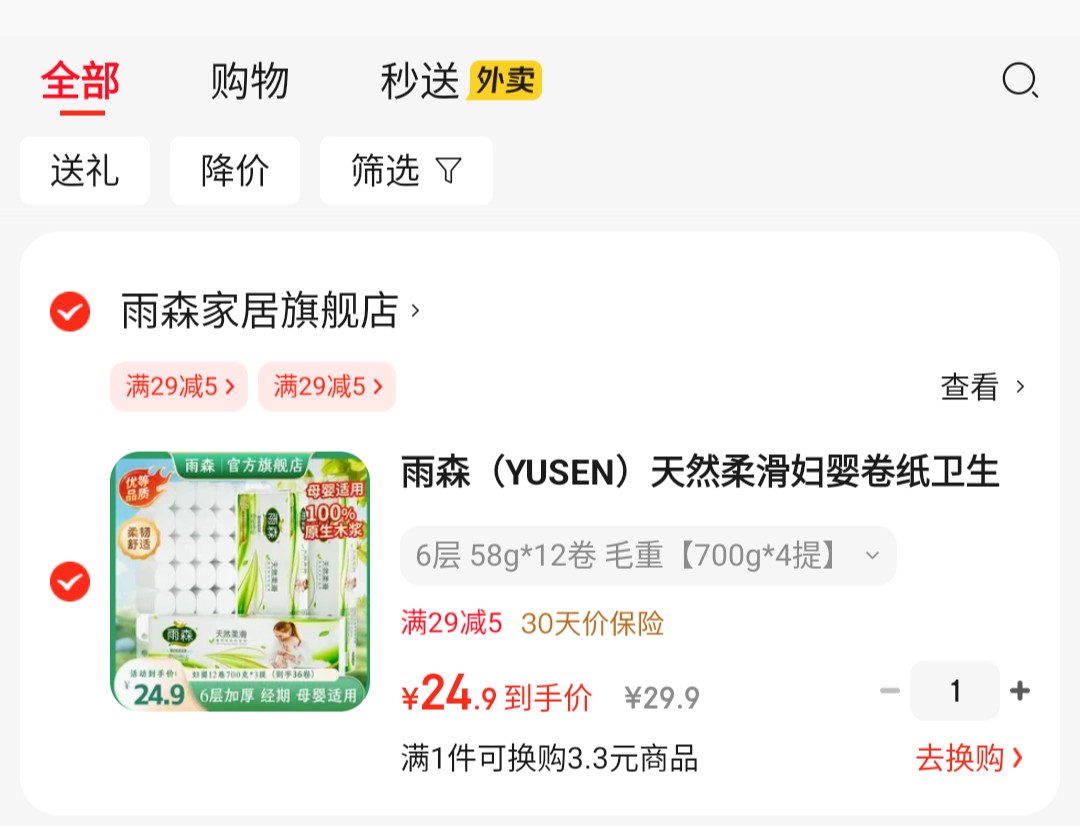Click the filter funnel icon

[448, 170]
